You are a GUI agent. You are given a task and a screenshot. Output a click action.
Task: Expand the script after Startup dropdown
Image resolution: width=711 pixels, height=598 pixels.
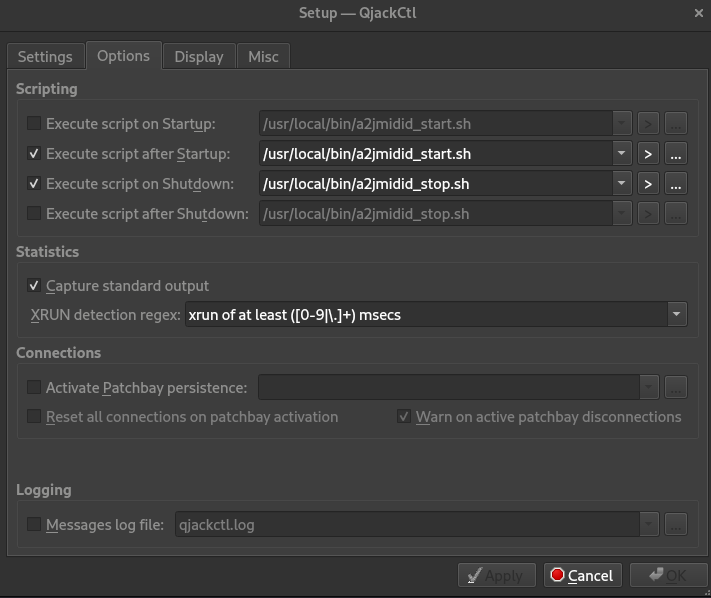(x=622, y=154)
